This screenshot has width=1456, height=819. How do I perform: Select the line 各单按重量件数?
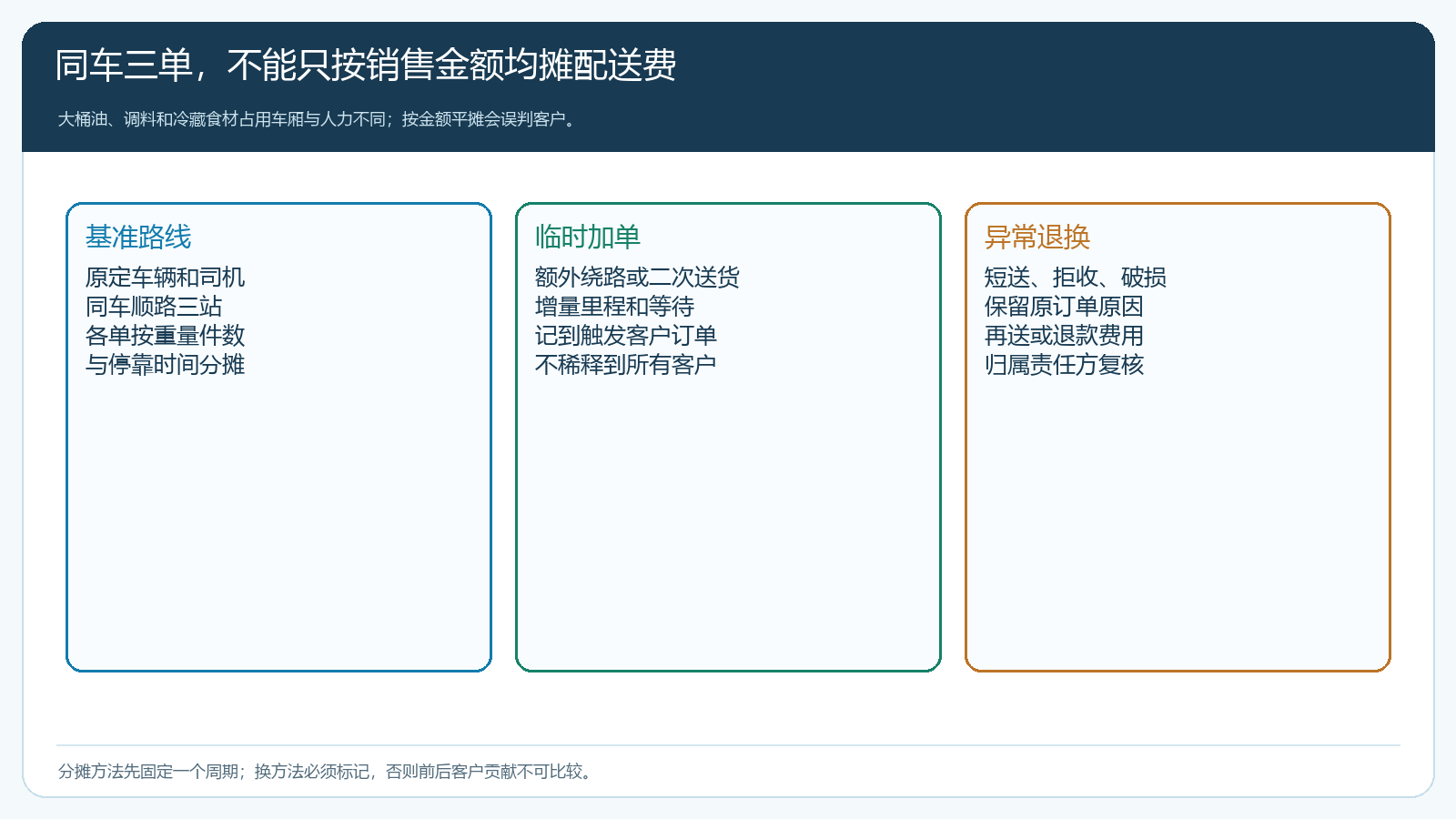tap(165, 335)
